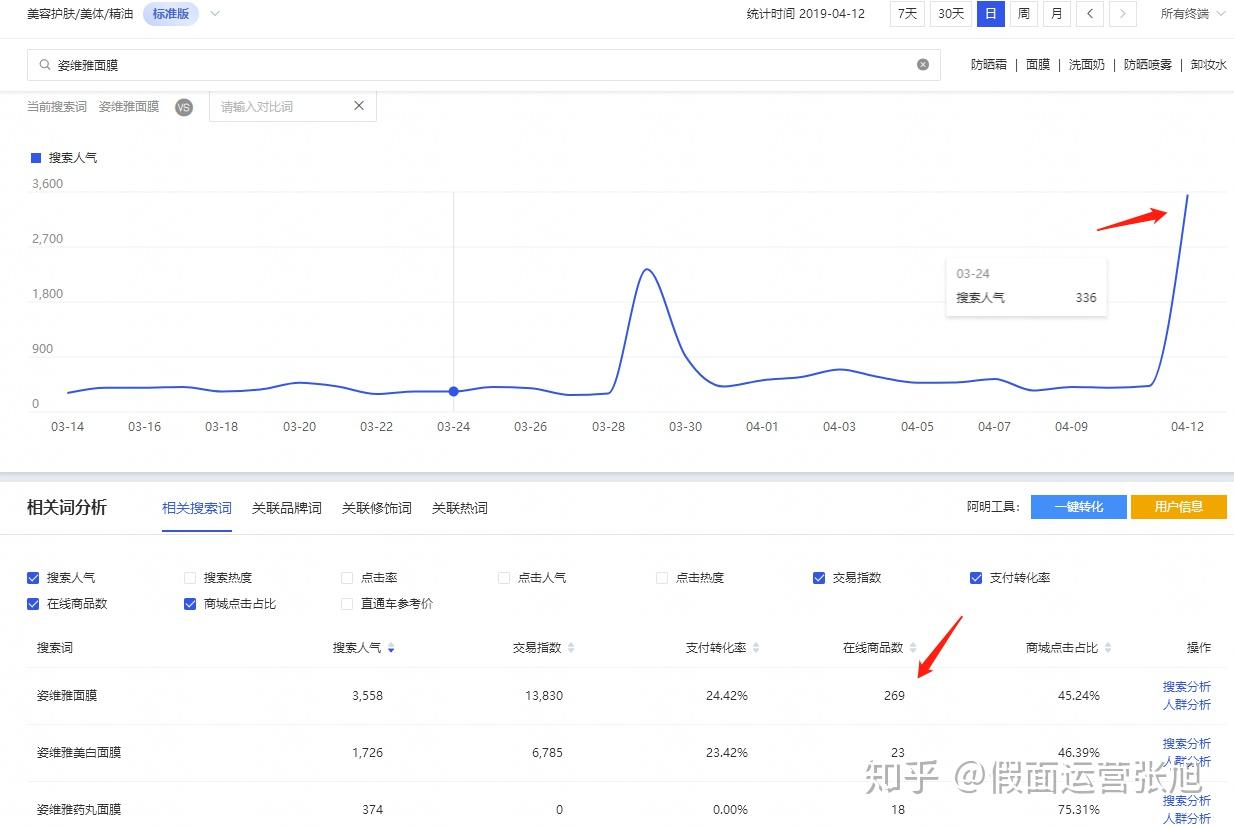
Task: Focus the main search input field
Action: (x=483, y=65)
